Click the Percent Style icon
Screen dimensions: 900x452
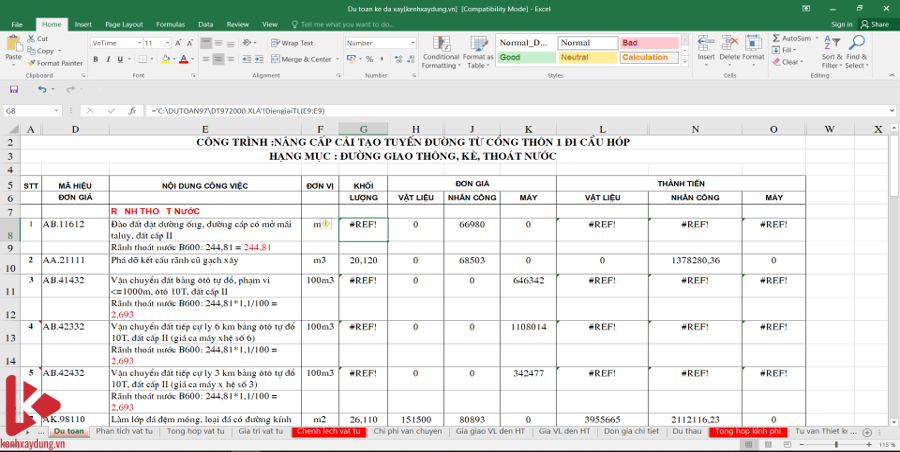coord(365,60)
